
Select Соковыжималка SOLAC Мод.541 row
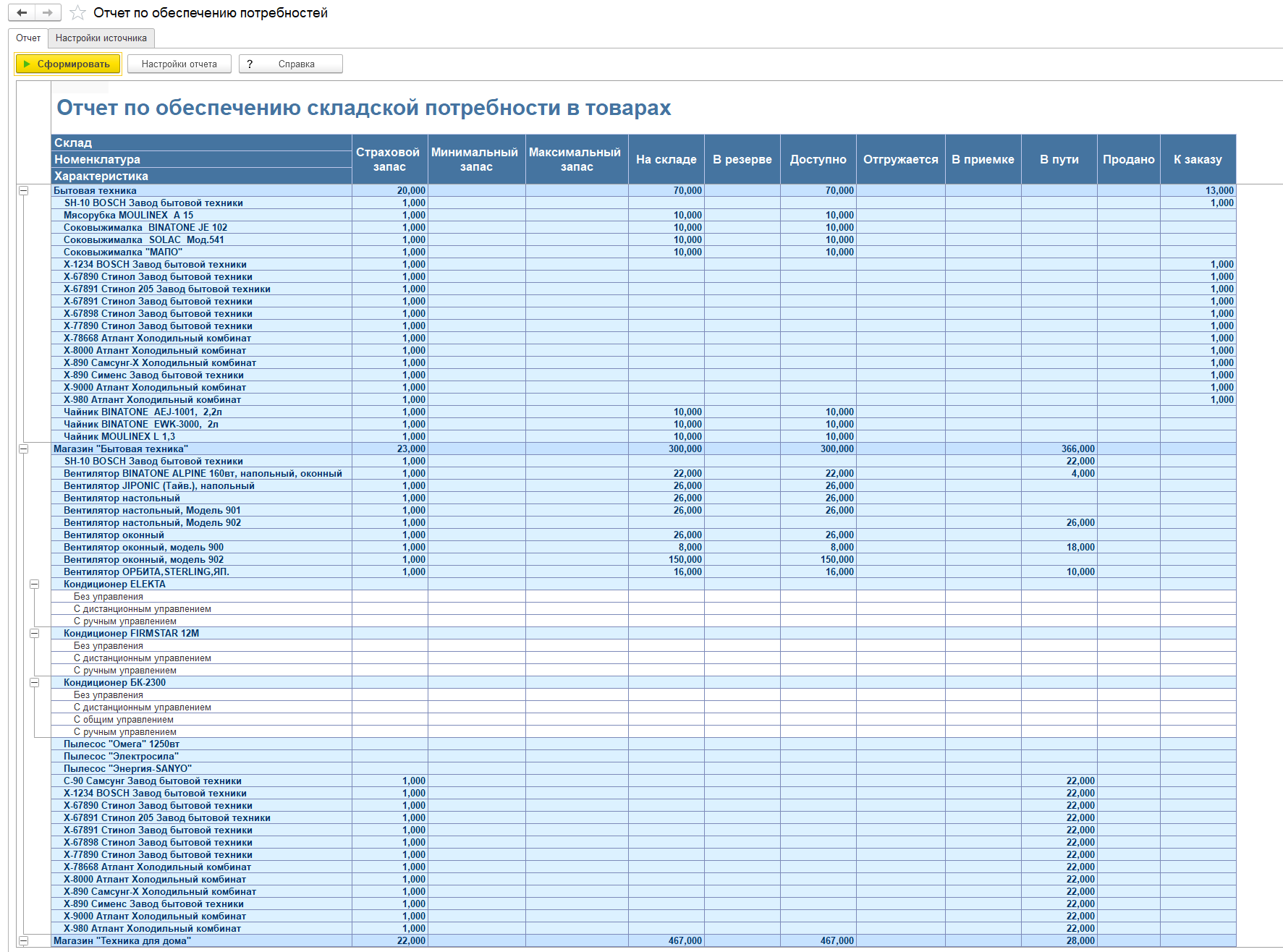tap(643, 240)
